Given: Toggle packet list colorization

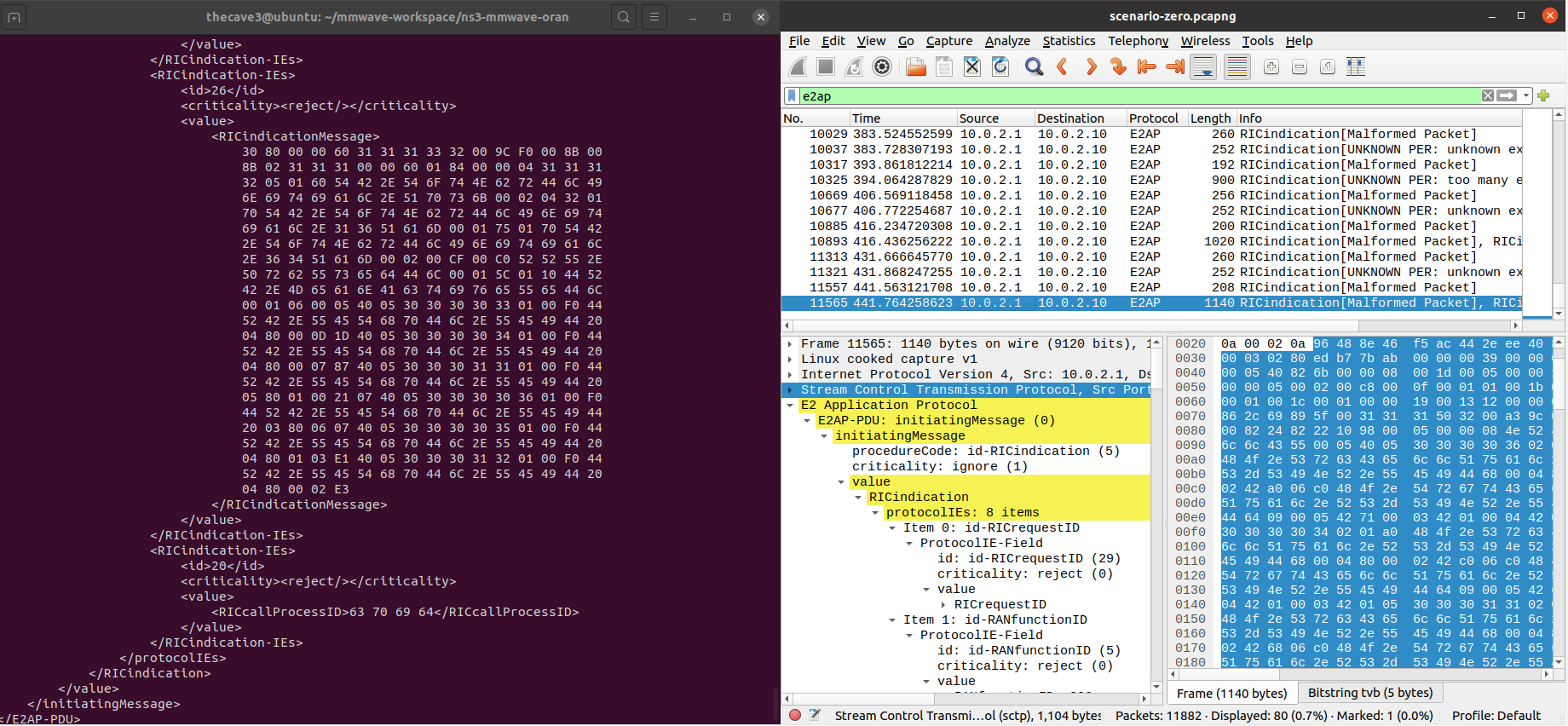Looking at the screenshot, I should tap(1237, 67).
